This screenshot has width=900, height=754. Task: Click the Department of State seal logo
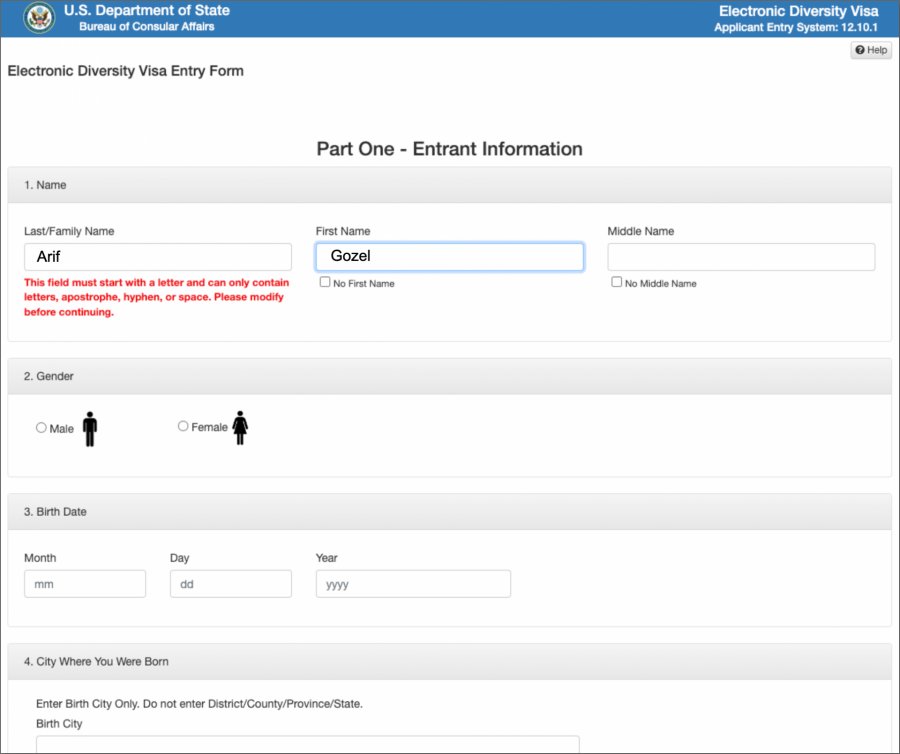(x=38, y=18)
